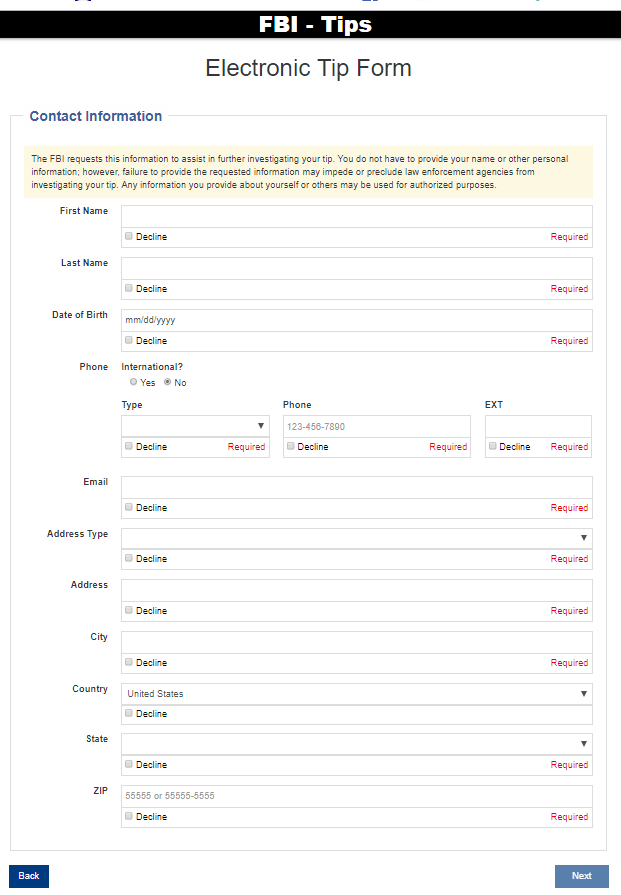Click the International? label
The image size is (621, 895).
click(x=152, y=366)
